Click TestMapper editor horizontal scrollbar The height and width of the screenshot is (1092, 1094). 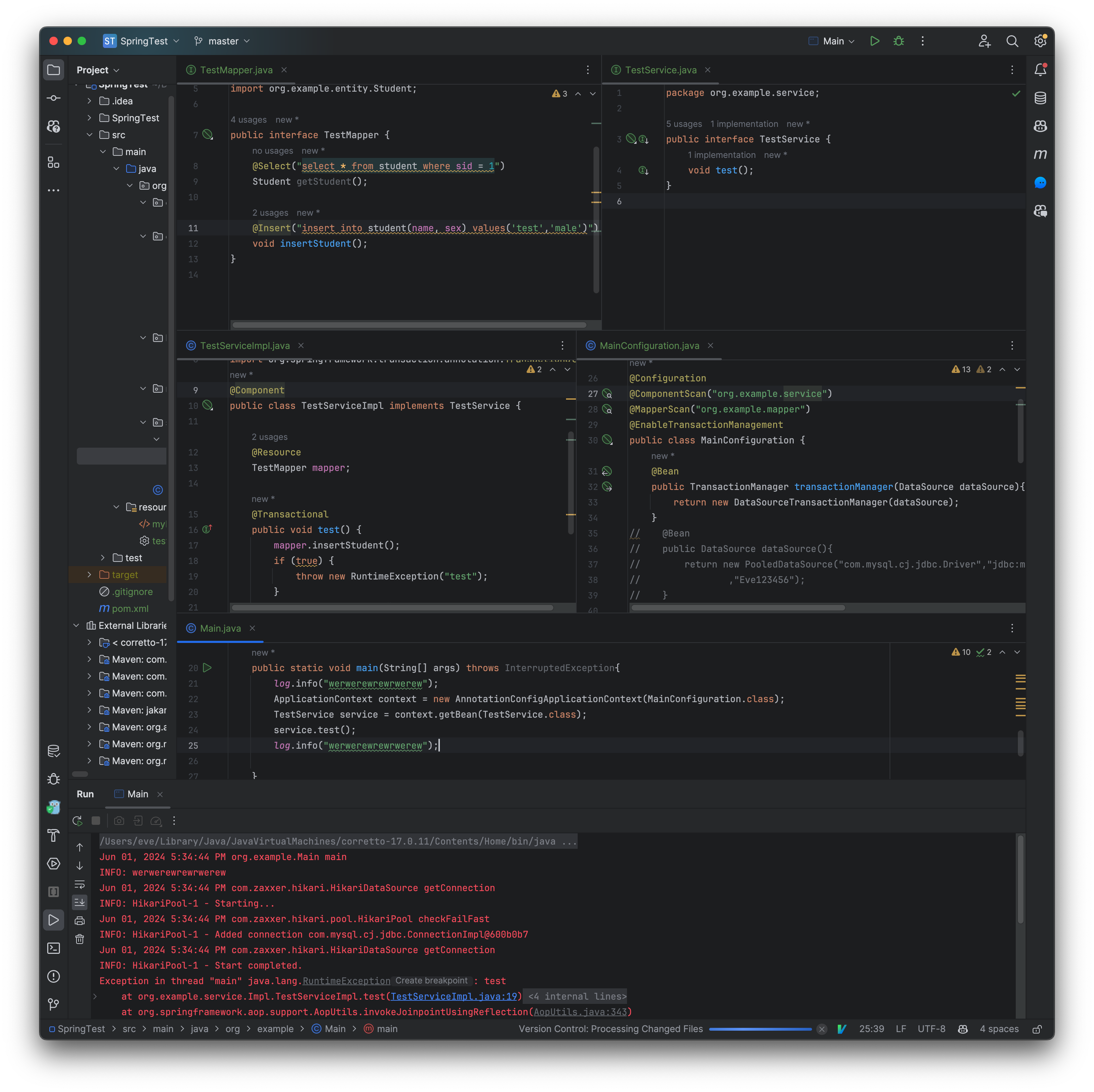point(409,325)
